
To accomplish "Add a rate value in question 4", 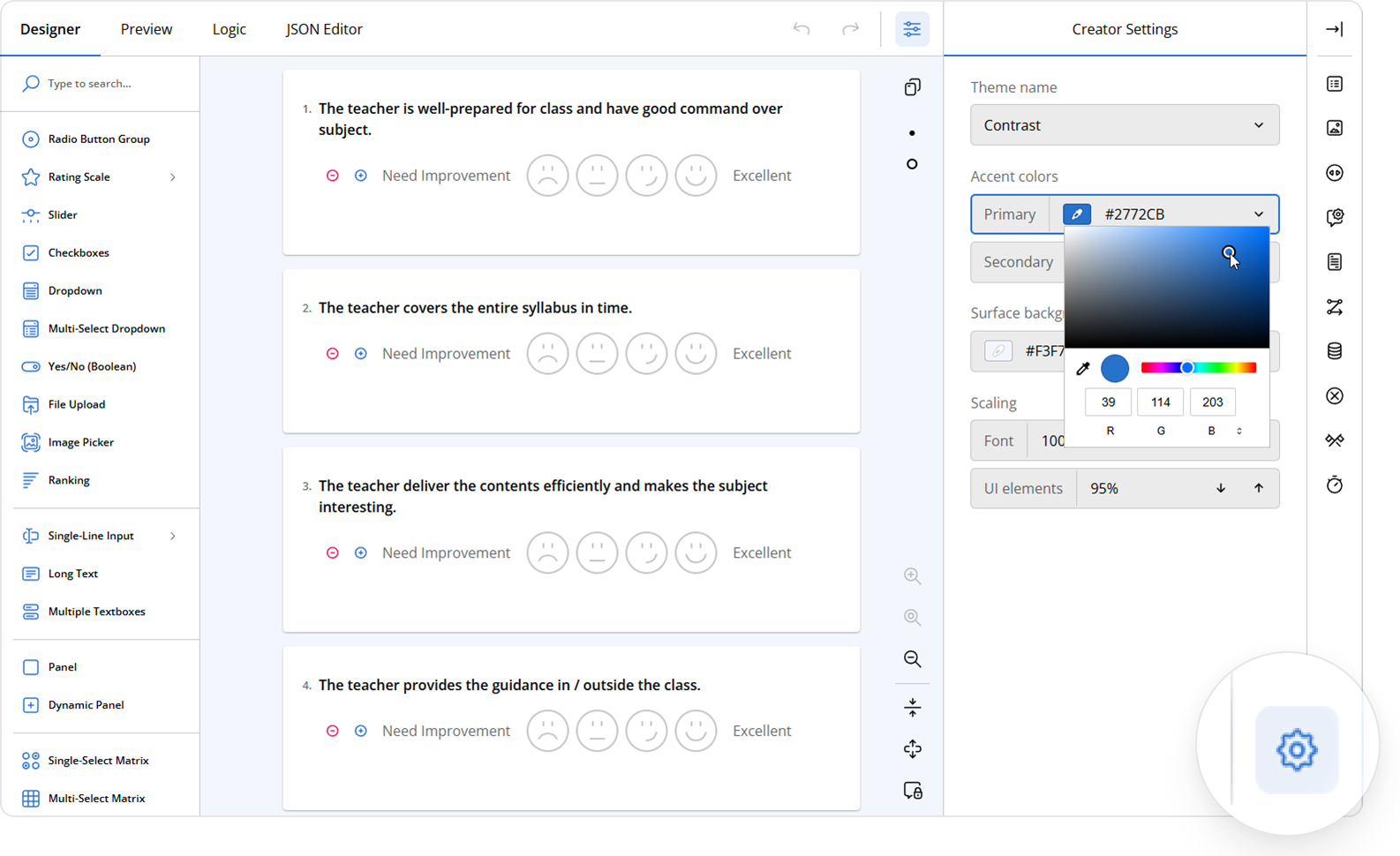I will pos(361,732).
